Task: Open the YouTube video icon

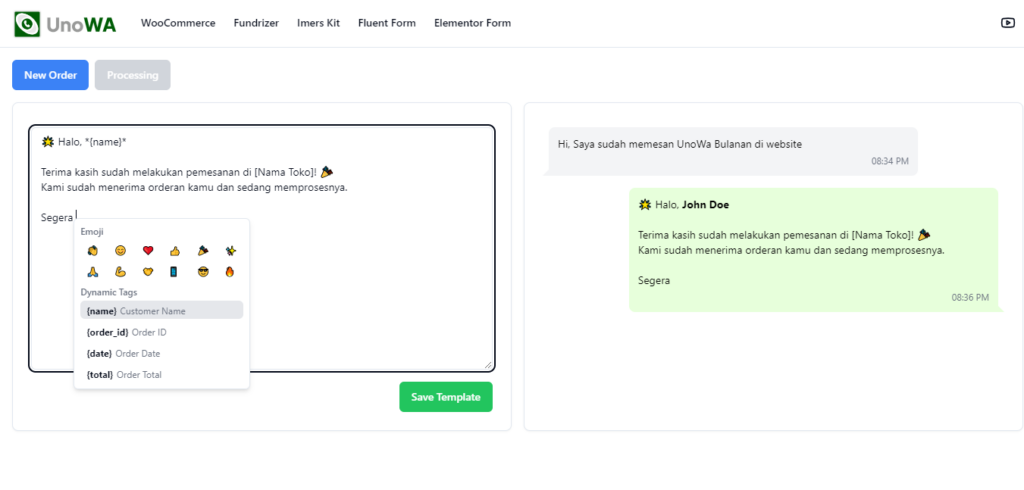Action: (x=1008, y=23)
